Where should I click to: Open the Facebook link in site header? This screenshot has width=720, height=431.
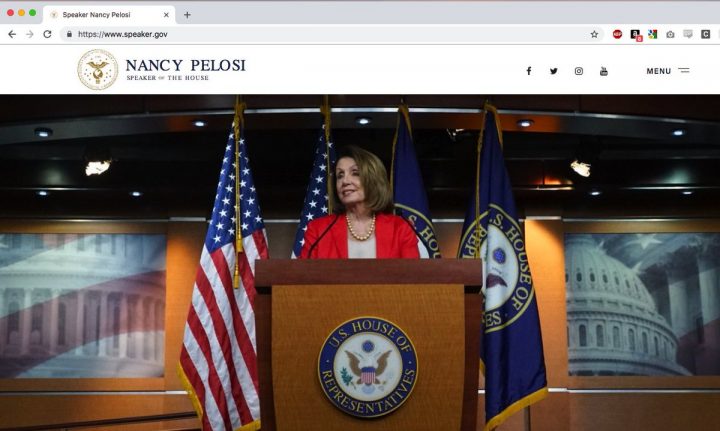pyautogui.click(x=529, y=71)
